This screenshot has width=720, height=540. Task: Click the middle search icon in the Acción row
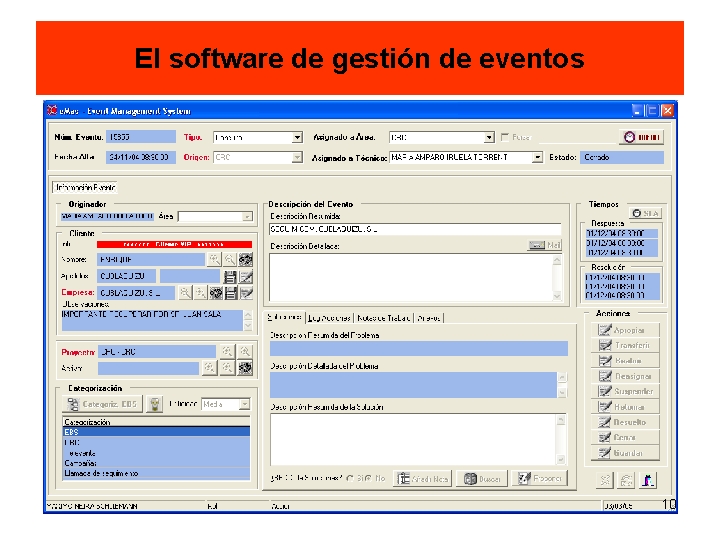227,367
